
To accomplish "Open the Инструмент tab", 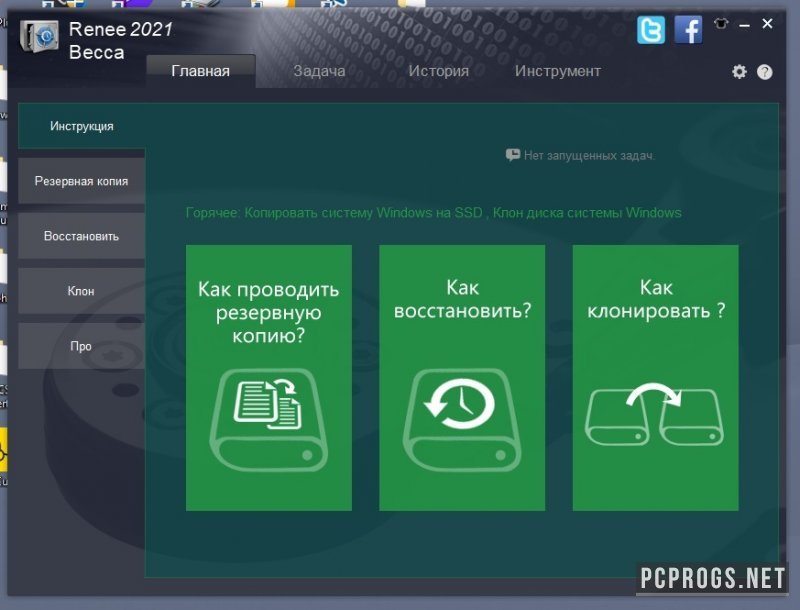I will pyautogui.click(x=557, y=71).
